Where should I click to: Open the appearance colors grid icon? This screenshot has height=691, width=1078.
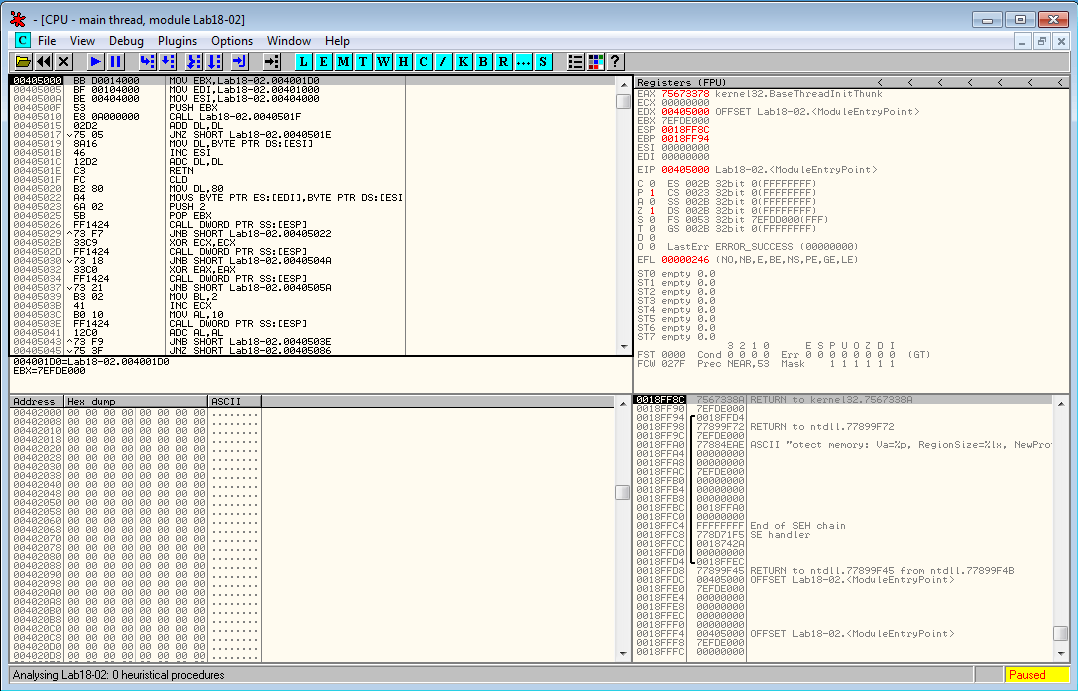click(595, 62)
